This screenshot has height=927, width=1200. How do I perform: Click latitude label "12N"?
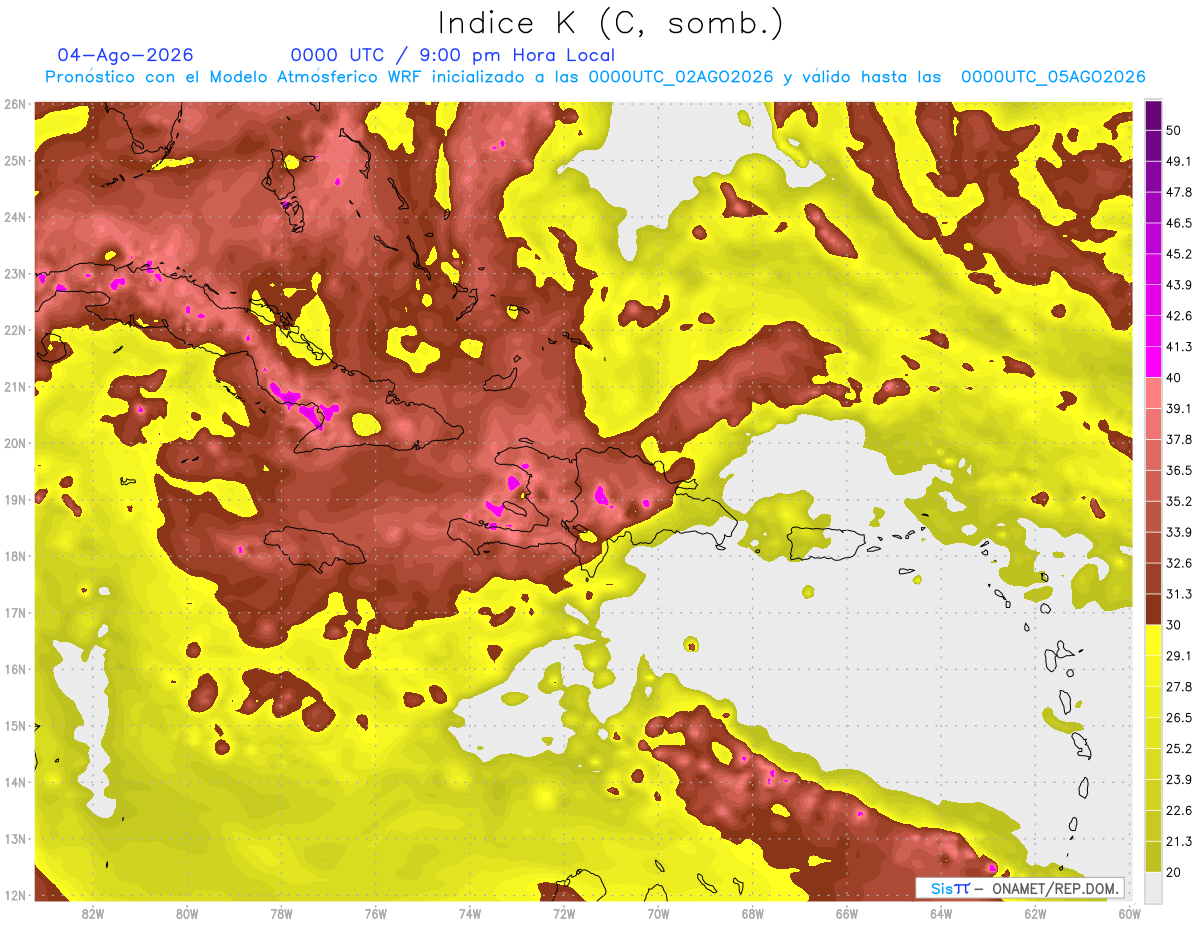15,895
